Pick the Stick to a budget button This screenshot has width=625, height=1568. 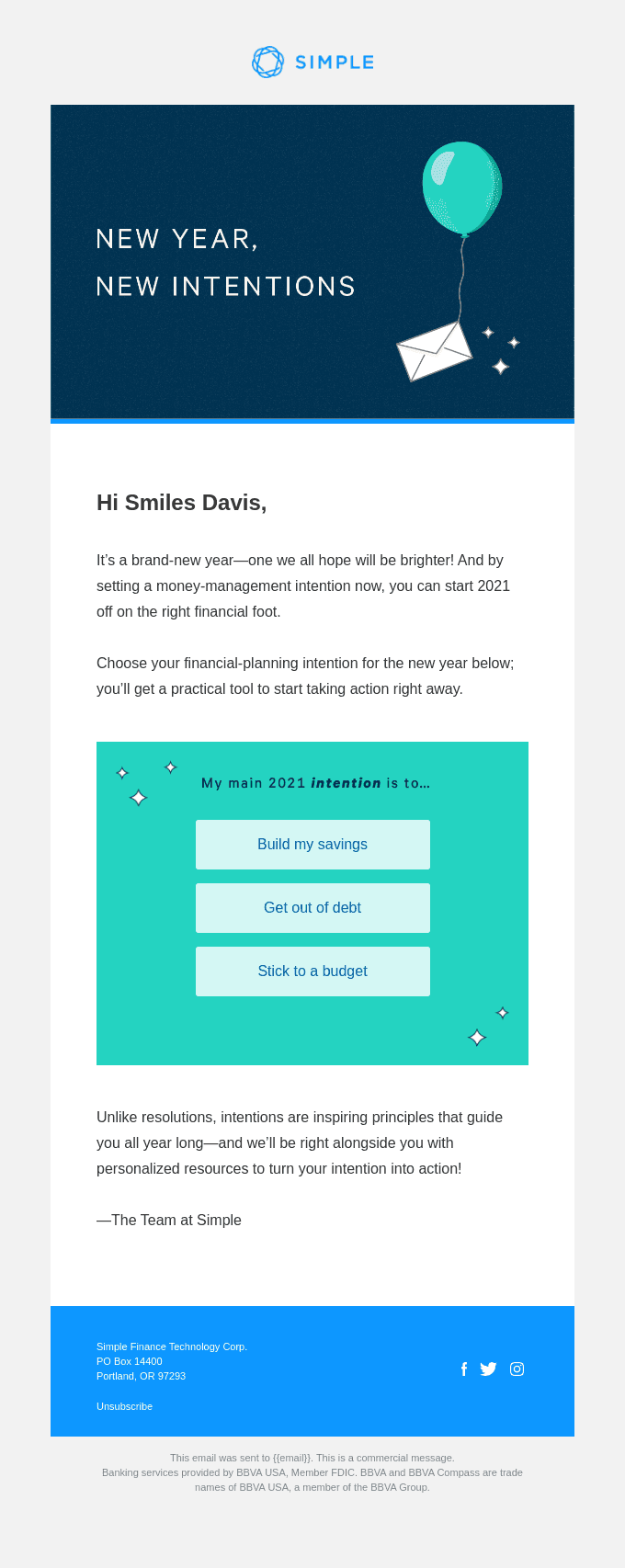pos(312,971)
